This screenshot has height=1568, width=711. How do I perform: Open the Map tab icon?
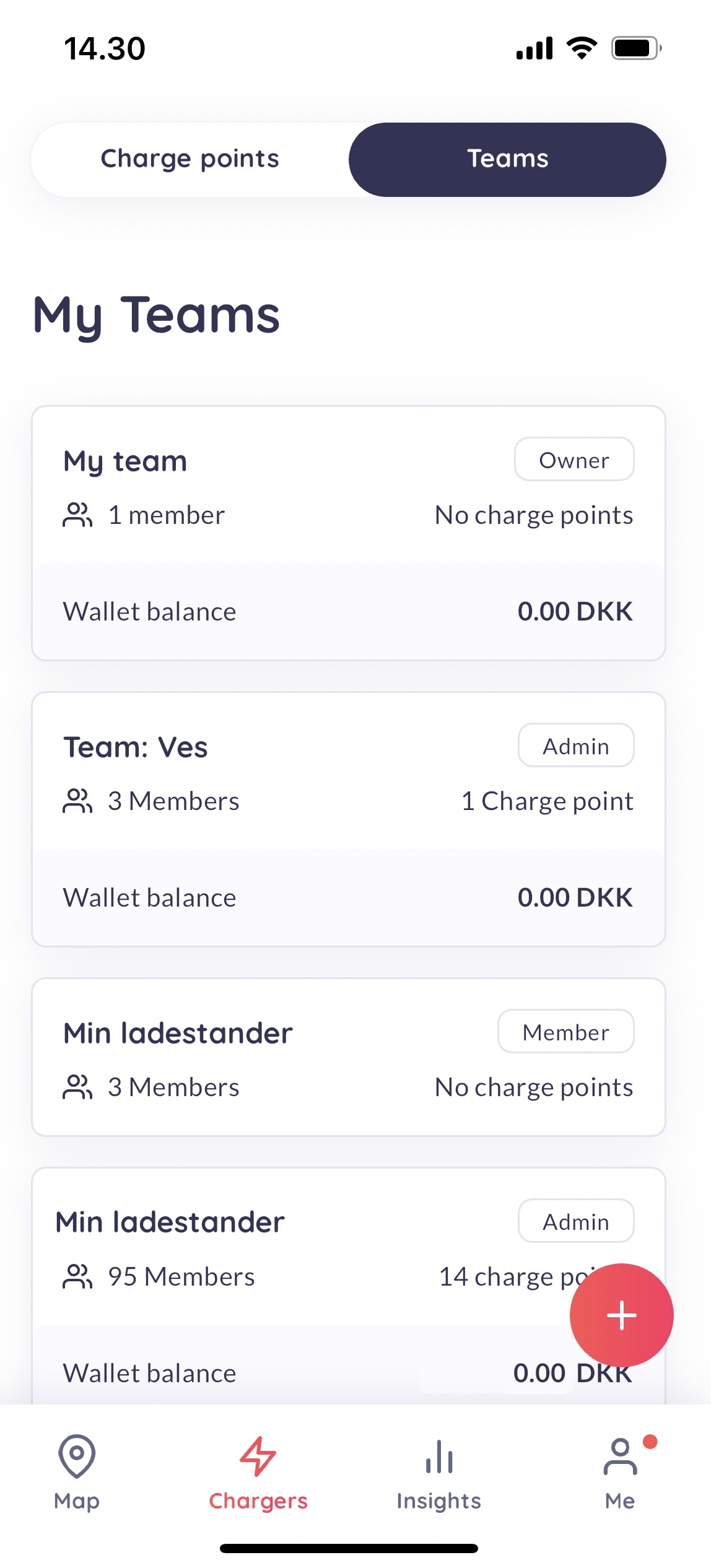[77, 1456]
